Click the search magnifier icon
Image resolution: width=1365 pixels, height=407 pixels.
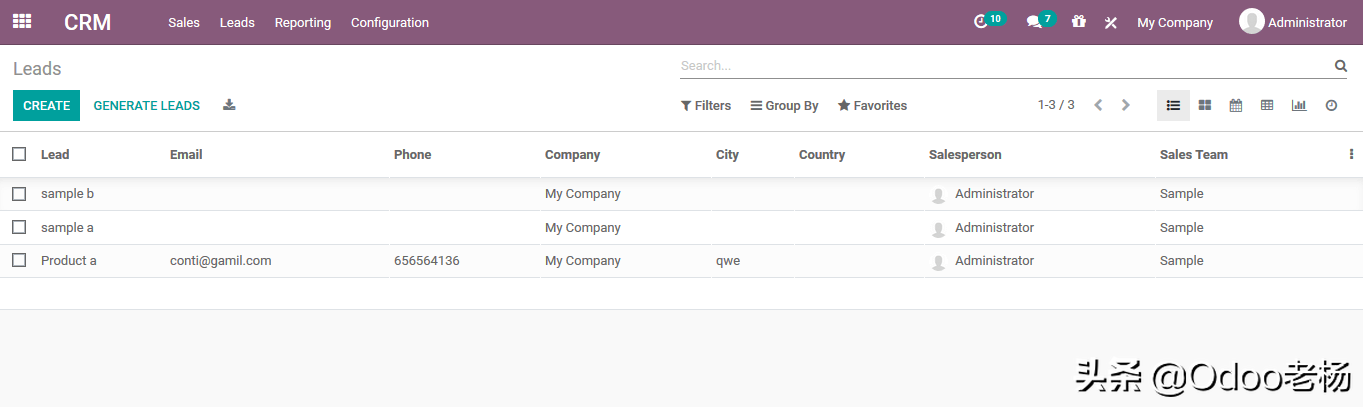point(1340,66)
